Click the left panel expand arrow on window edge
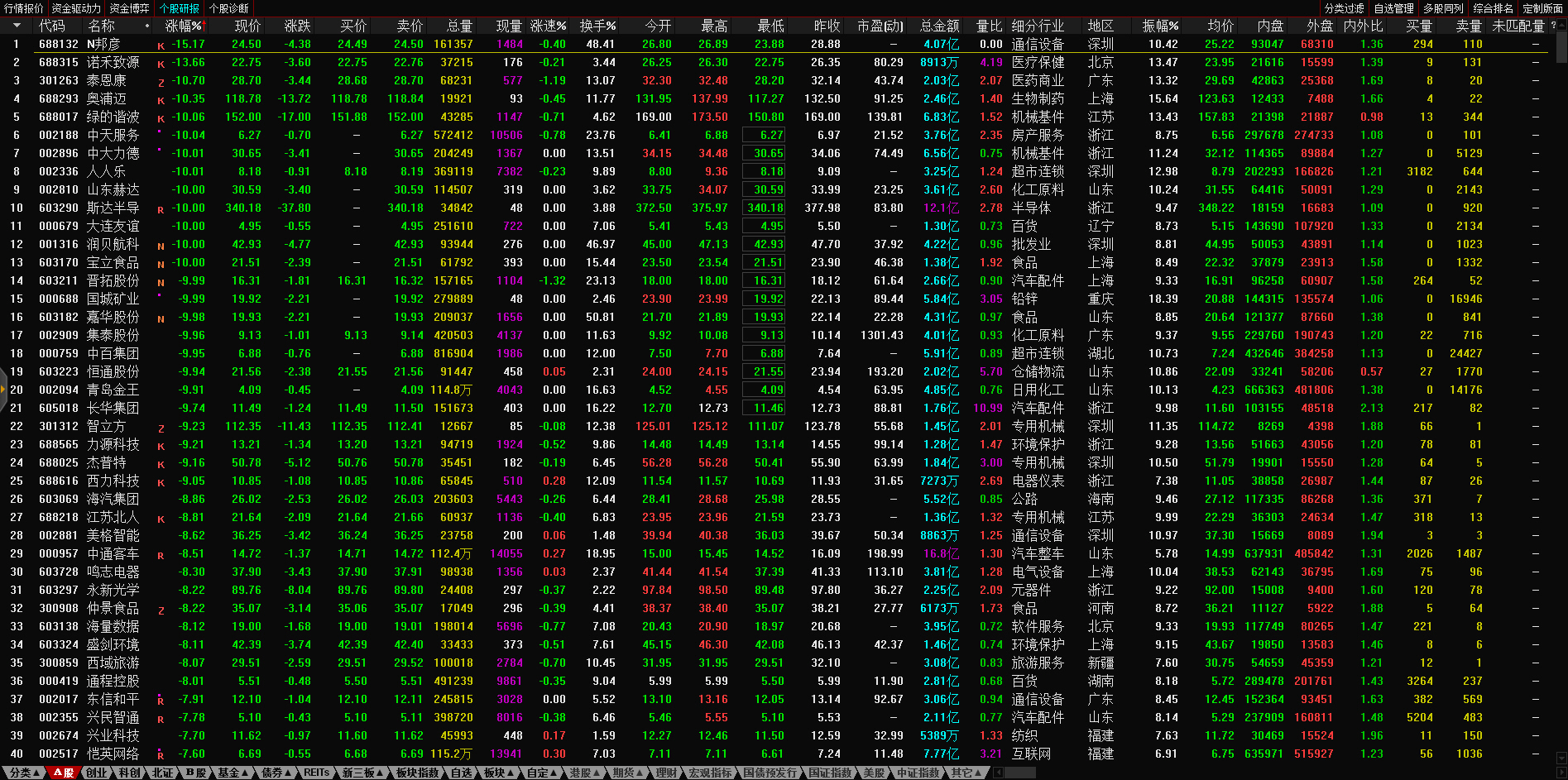Viewport: 1568px width, 780px height. (3, 405)
